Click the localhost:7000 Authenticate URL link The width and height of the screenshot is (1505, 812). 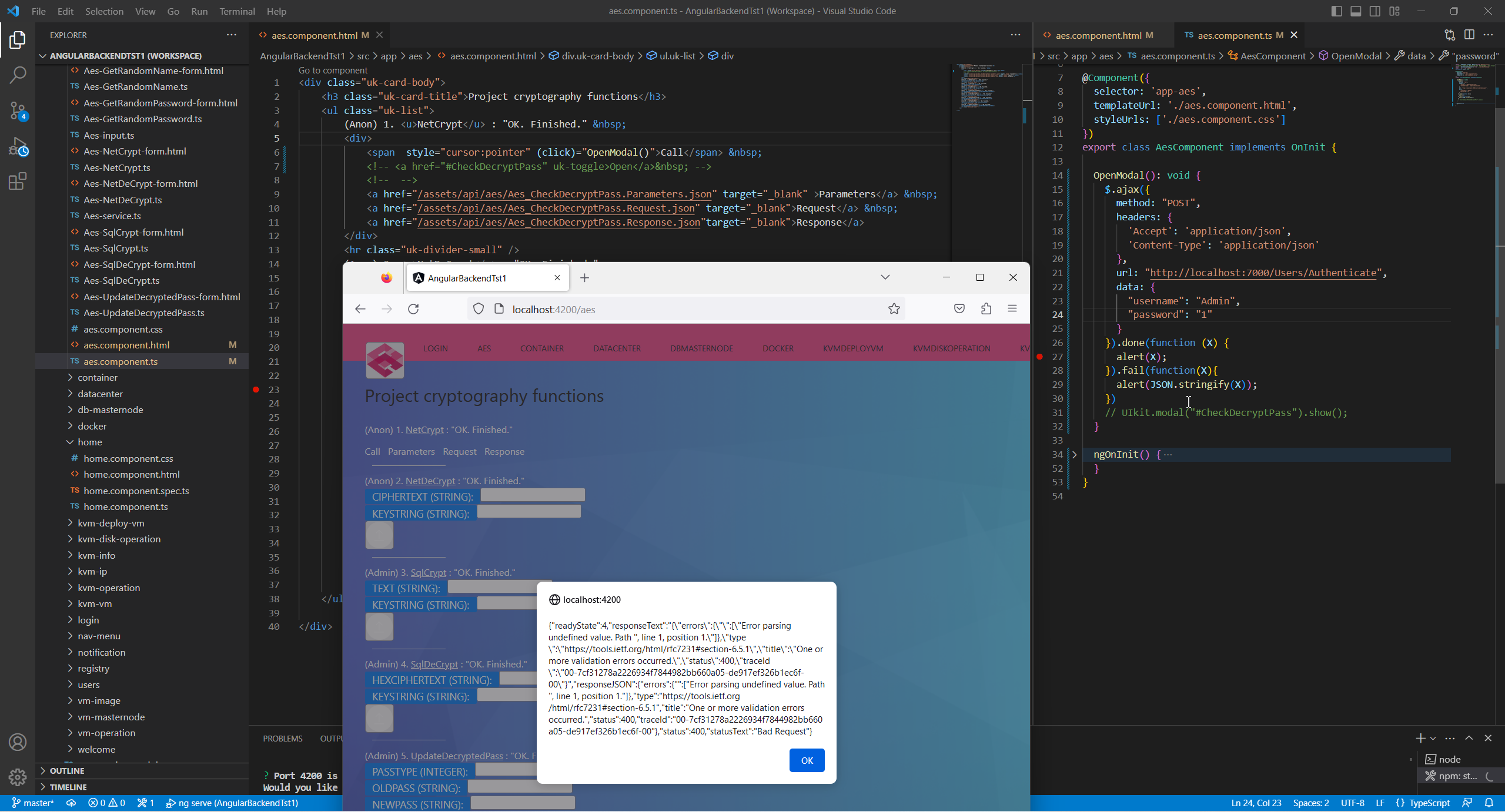coord(1263,273)
